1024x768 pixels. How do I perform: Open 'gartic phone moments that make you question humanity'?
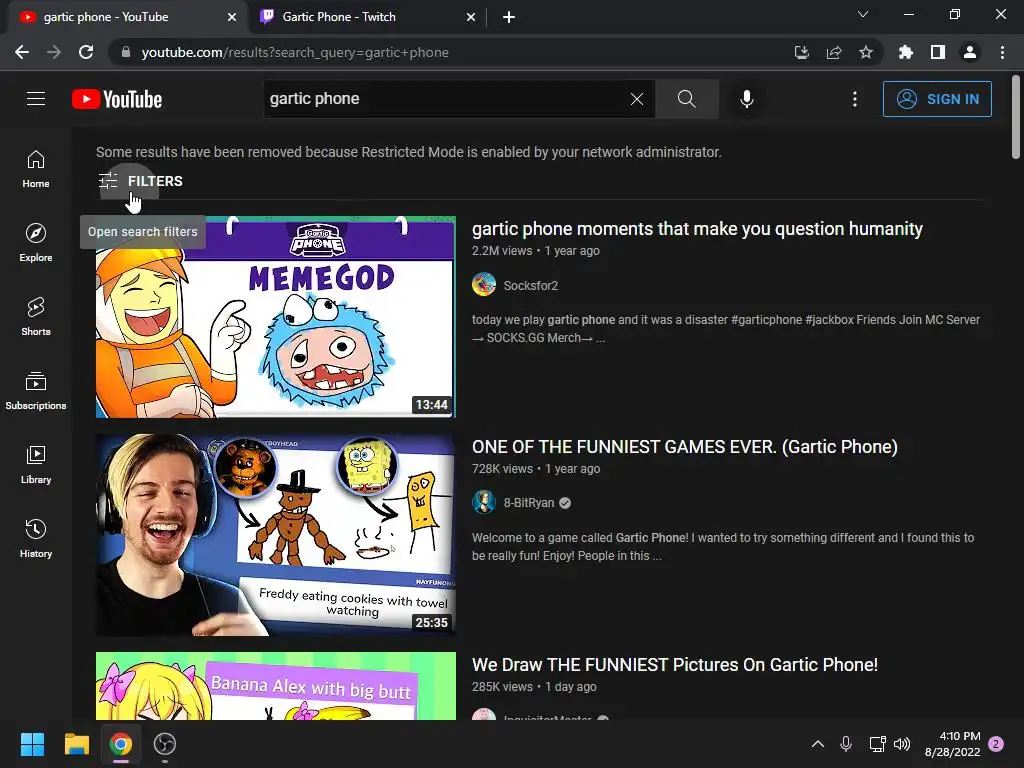click(x=697, y=229)
